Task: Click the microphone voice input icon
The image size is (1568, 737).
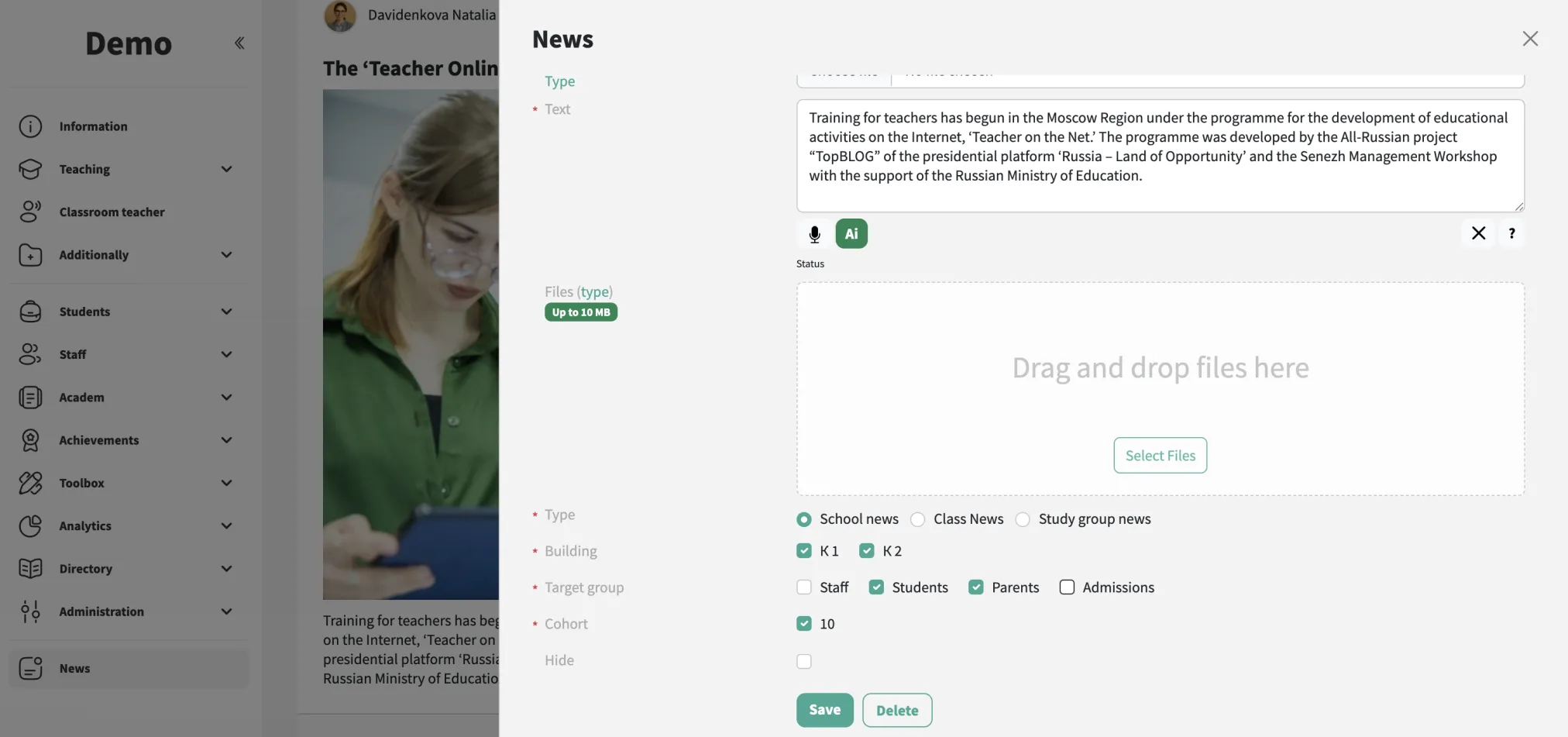Action: (x=814, y=234)
